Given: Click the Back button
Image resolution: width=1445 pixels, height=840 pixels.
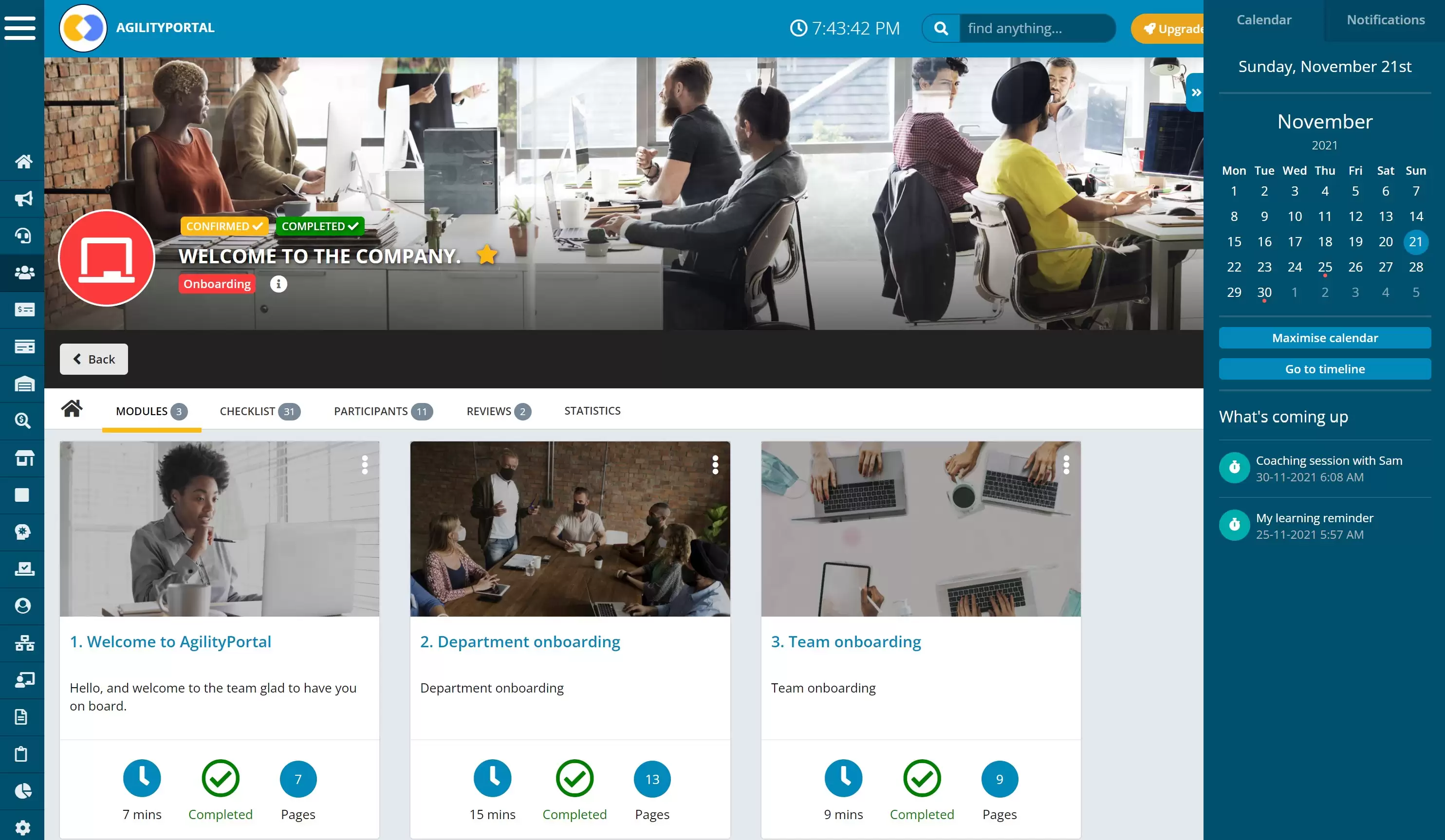Looking at the screenshot, I should coord(94,359).
